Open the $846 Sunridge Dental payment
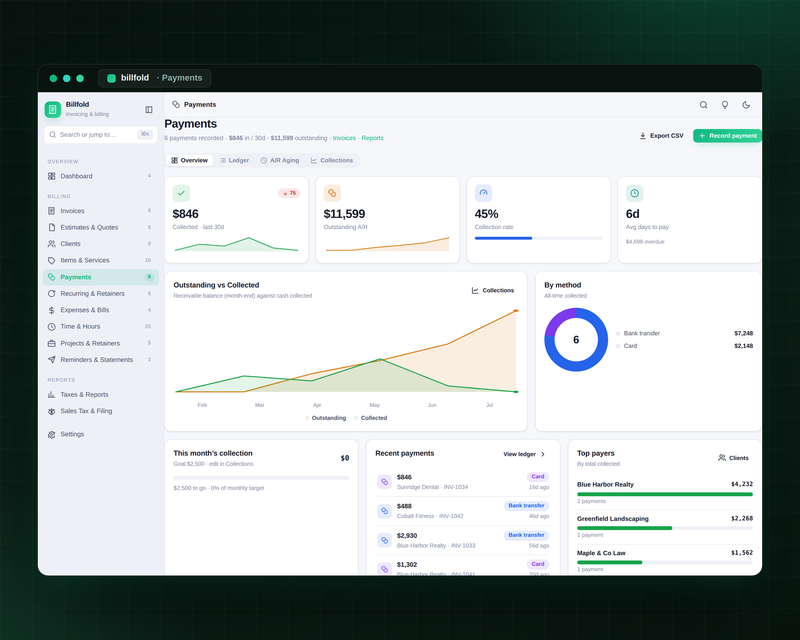The image size is (800, 640). 463,482
